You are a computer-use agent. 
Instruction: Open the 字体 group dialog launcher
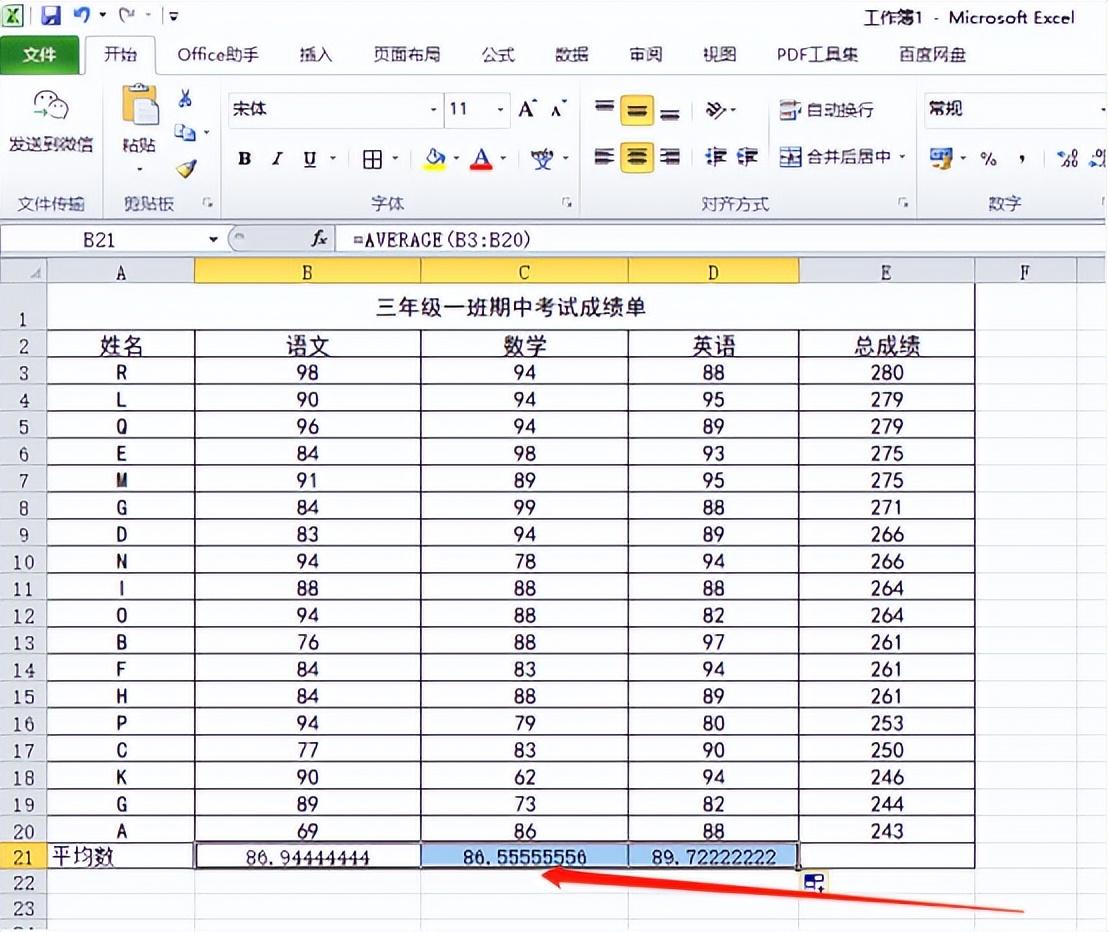click(x=567, y=203)
